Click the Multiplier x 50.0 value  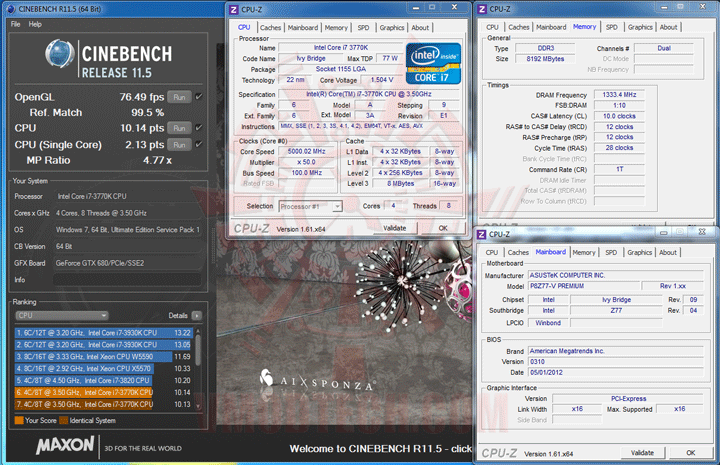point(306,162)
